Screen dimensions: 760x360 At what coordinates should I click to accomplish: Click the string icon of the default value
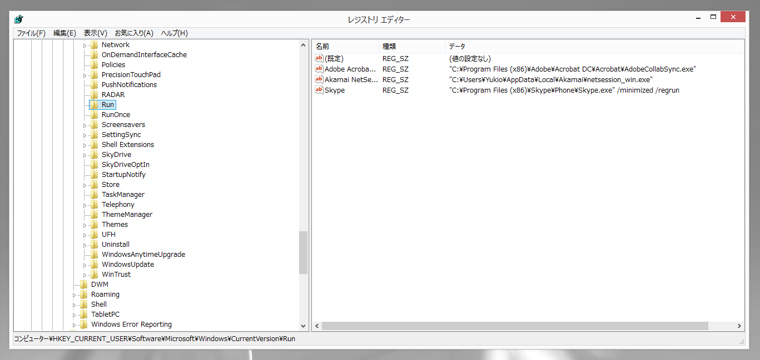pyautogui.click(x=319, y=58)
